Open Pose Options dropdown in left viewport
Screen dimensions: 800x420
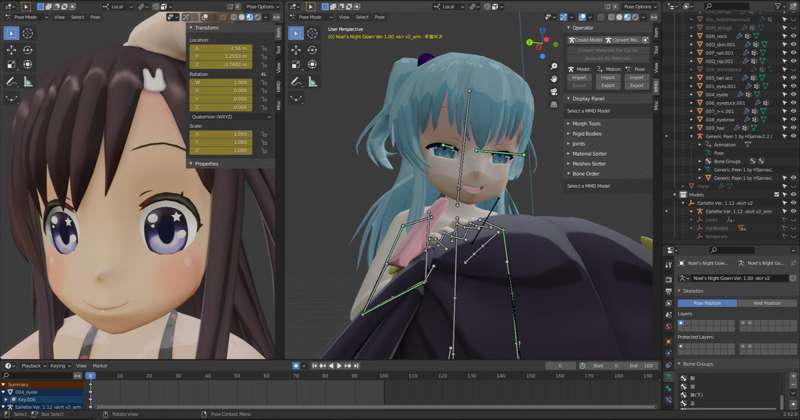coord(262,7)
